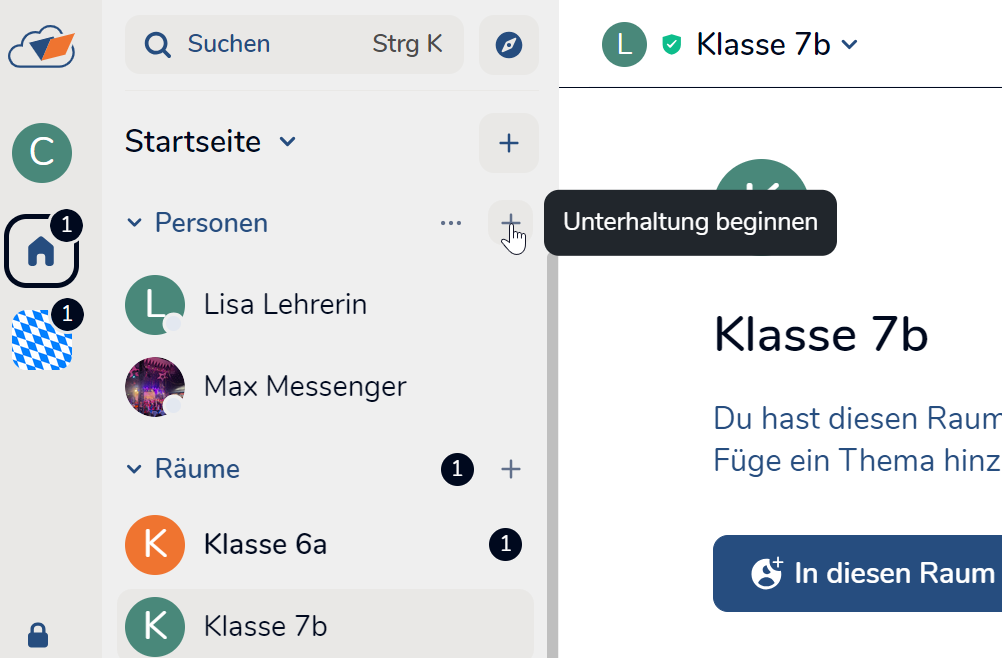Open the Bavarian flag space

pyautogui.click(x=41, y=340)
